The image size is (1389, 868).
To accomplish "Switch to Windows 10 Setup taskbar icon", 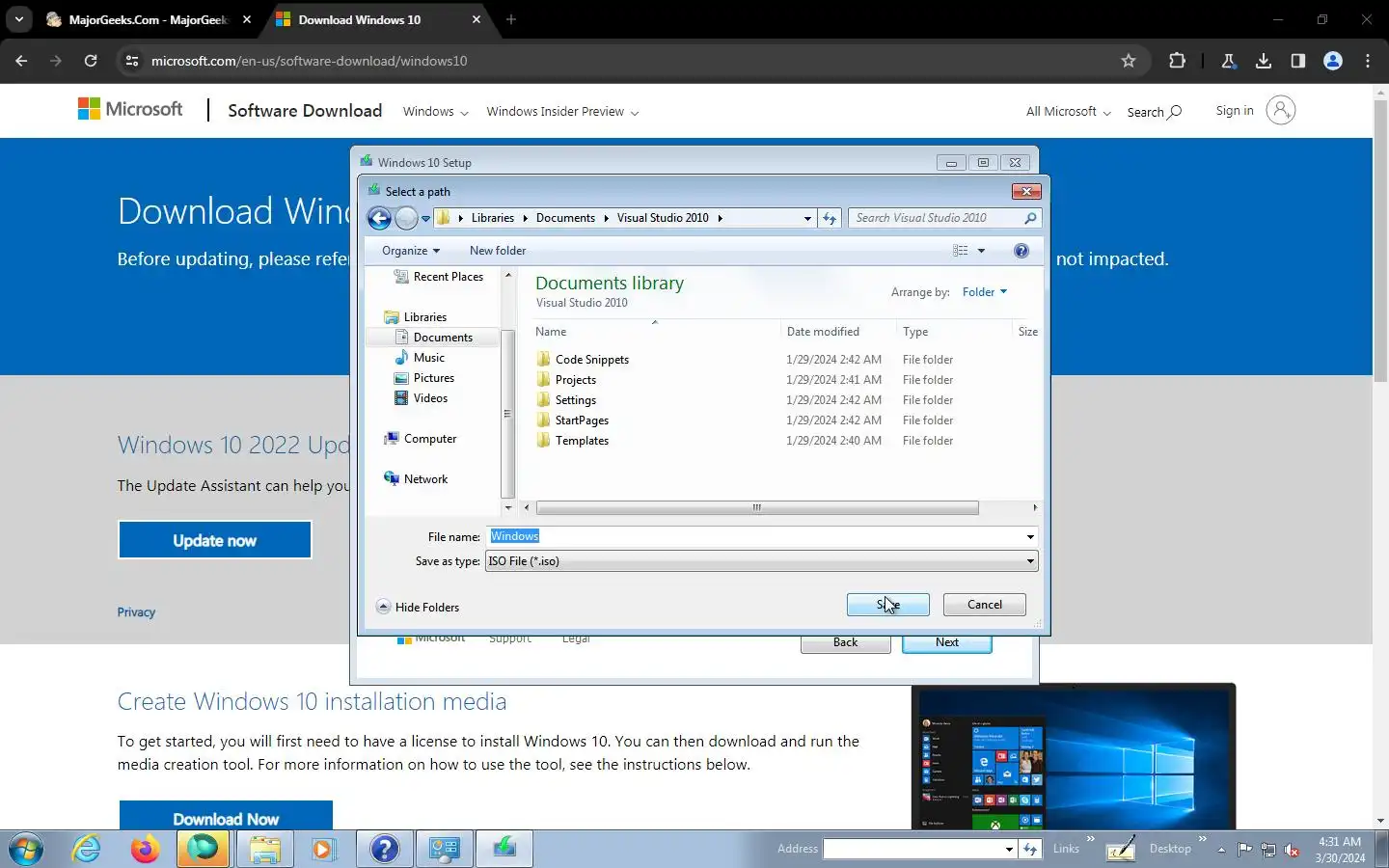I will (x=504, y=849).
